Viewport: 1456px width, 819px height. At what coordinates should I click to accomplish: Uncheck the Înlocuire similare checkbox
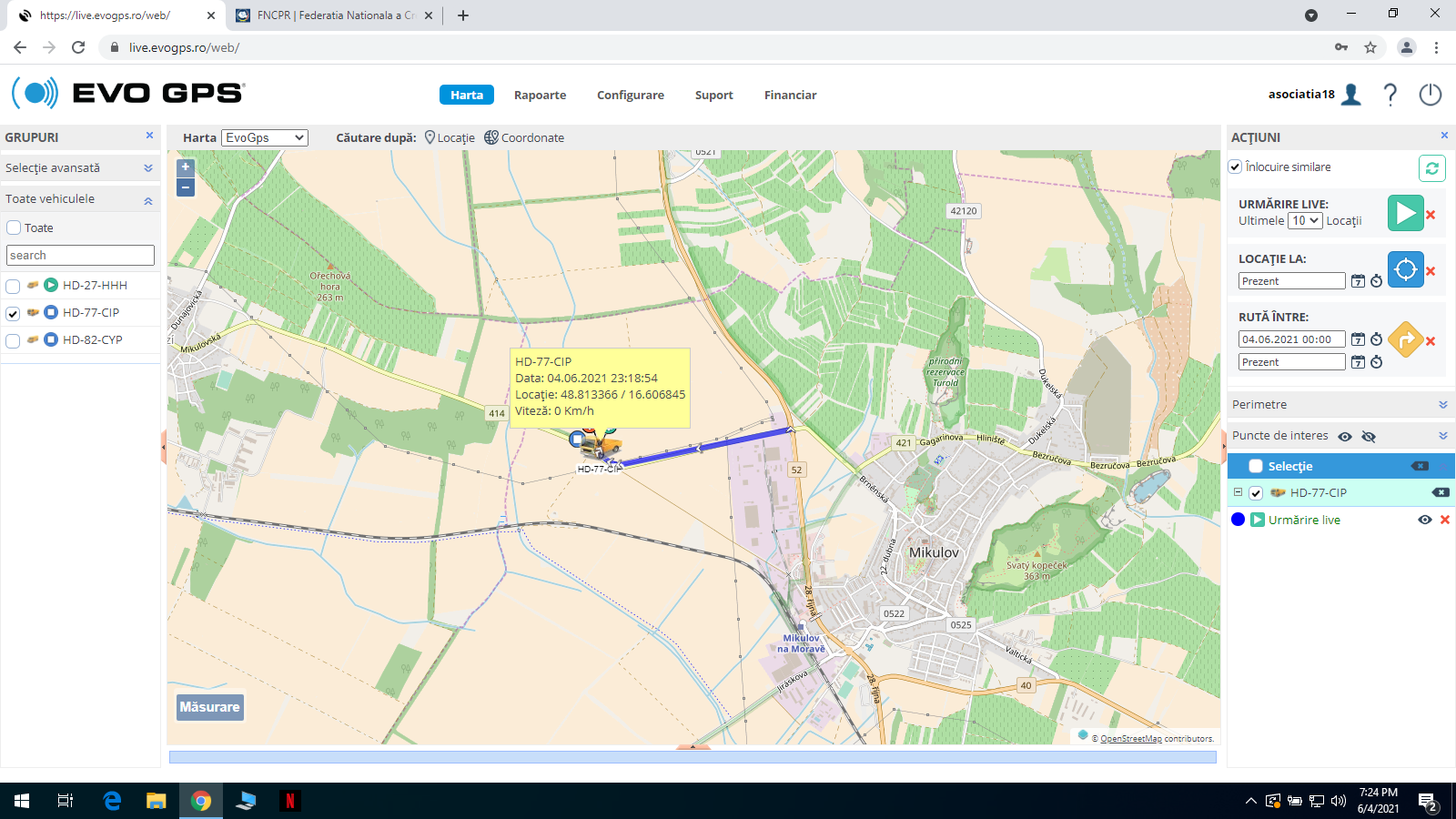pos(1235,167)
